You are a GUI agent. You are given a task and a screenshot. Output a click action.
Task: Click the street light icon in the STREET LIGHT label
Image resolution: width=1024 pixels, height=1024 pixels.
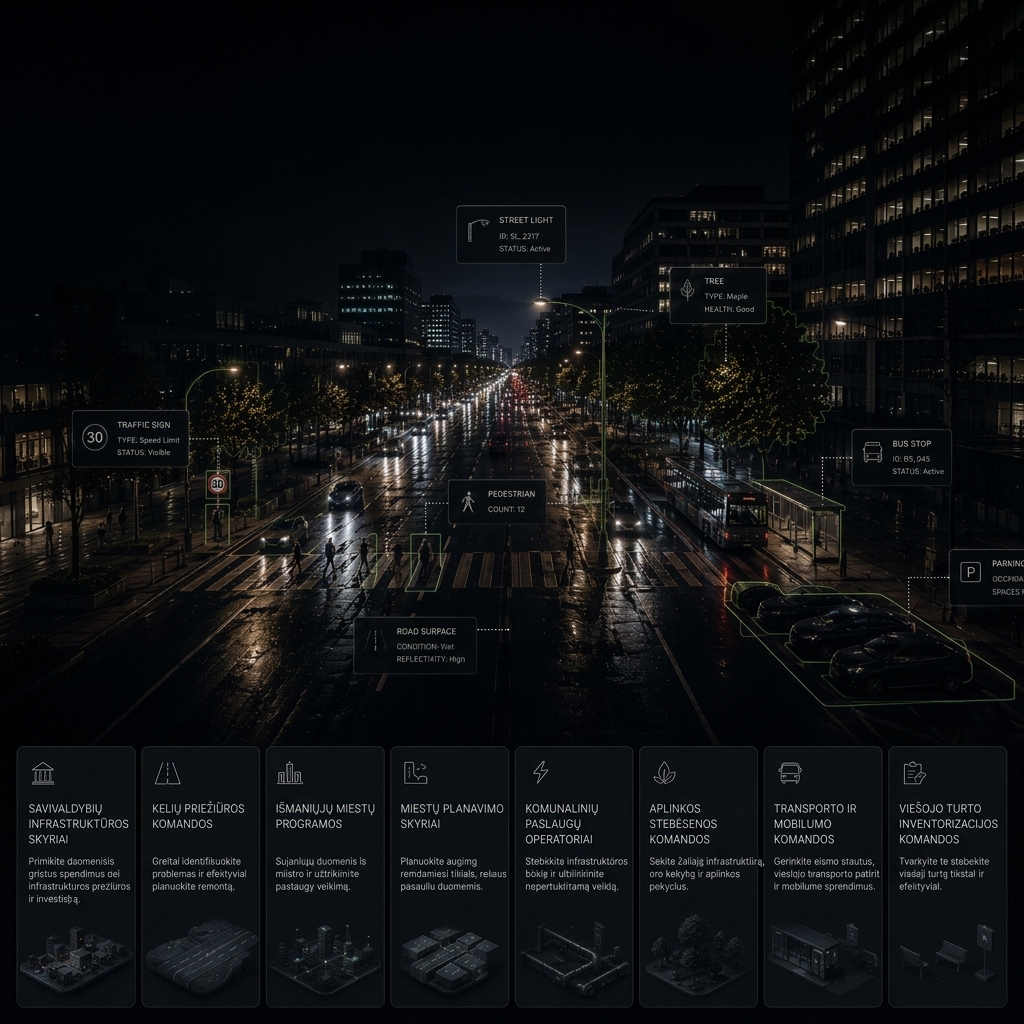[478, 230]
